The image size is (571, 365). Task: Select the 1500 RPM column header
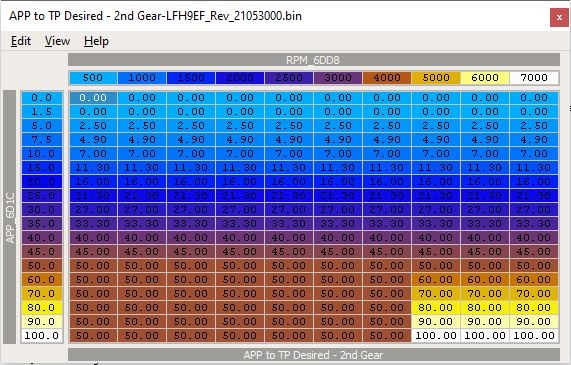point(191,78)
